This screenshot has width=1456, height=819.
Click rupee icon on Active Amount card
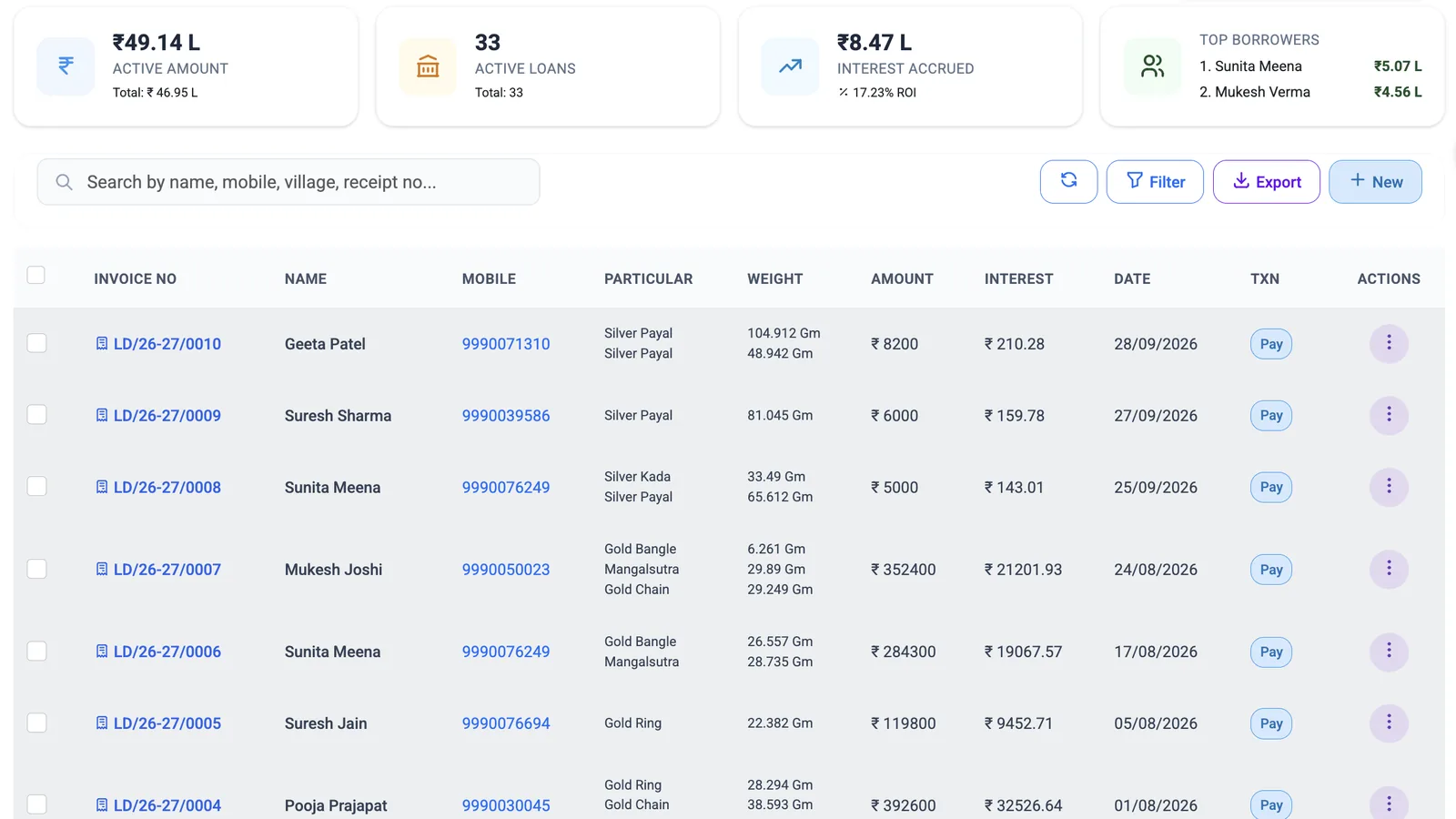coord(66,66)
